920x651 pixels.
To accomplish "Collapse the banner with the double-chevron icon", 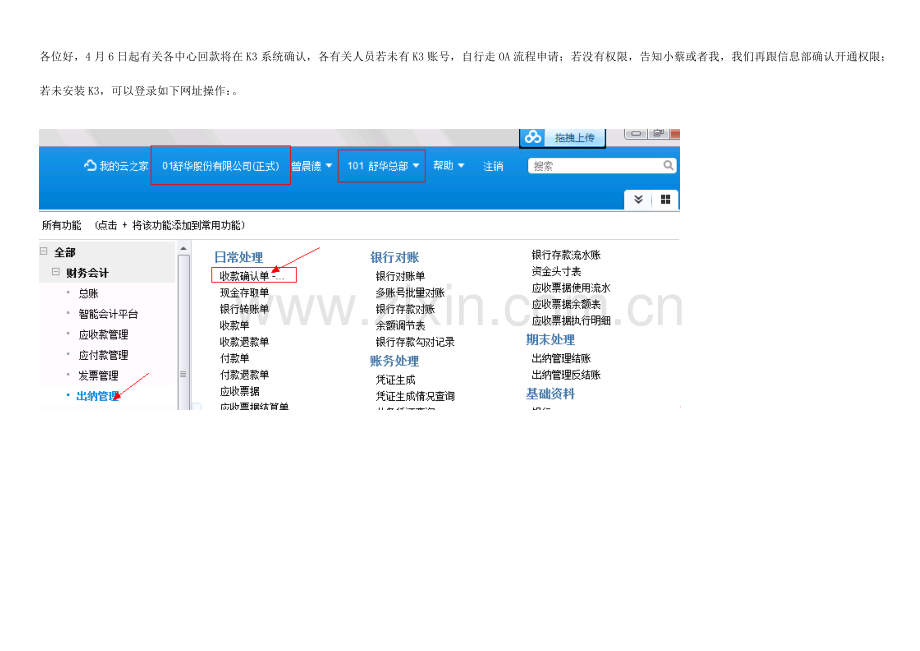I will (637, 197).
